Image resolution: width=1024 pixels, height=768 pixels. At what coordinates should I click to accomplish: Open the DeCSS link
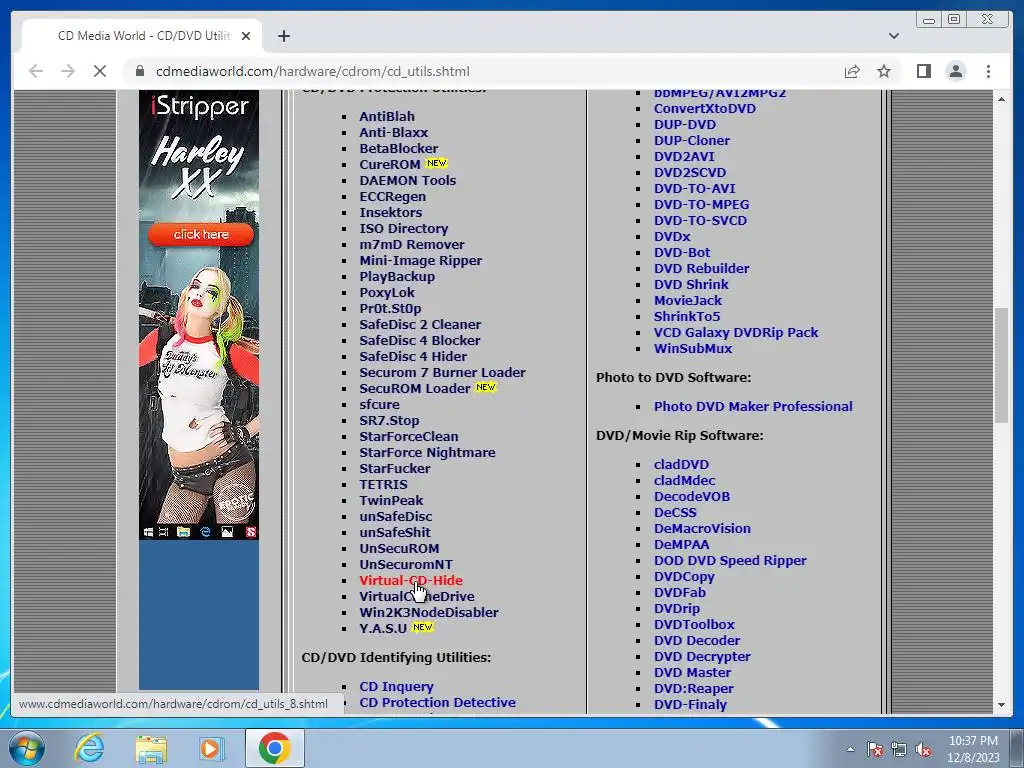(x=675, y=513)
